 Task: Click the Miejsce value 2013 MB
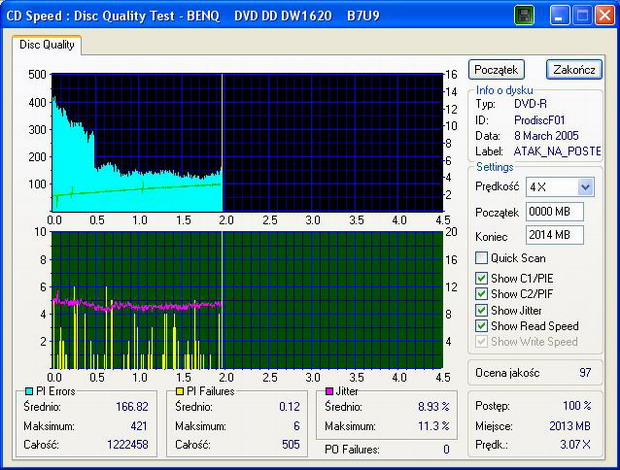pyautogui.click(x=570, y=426)
